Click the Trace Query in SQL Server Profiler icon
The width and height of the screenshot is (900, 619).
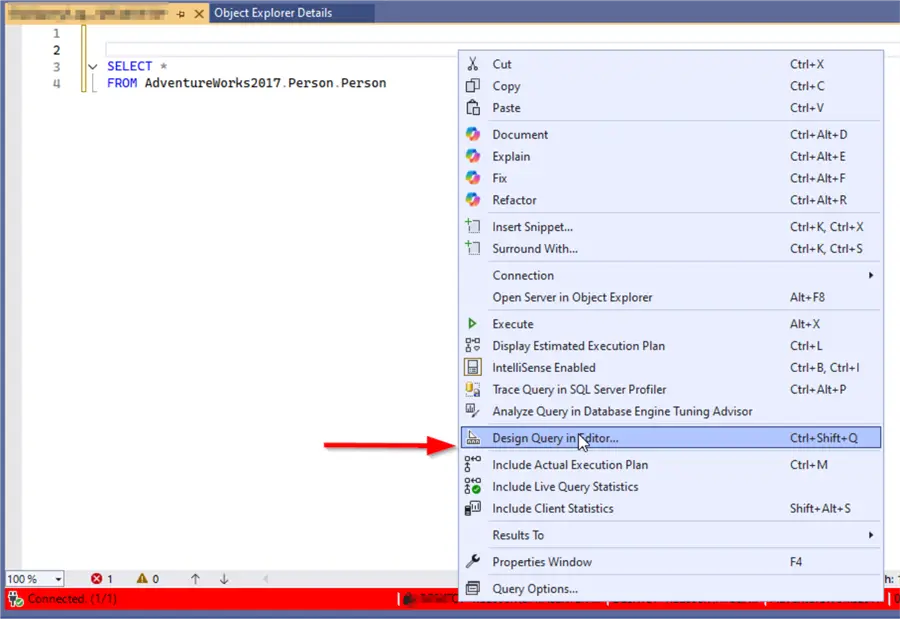pyautogui.click(x=473, y=390)
